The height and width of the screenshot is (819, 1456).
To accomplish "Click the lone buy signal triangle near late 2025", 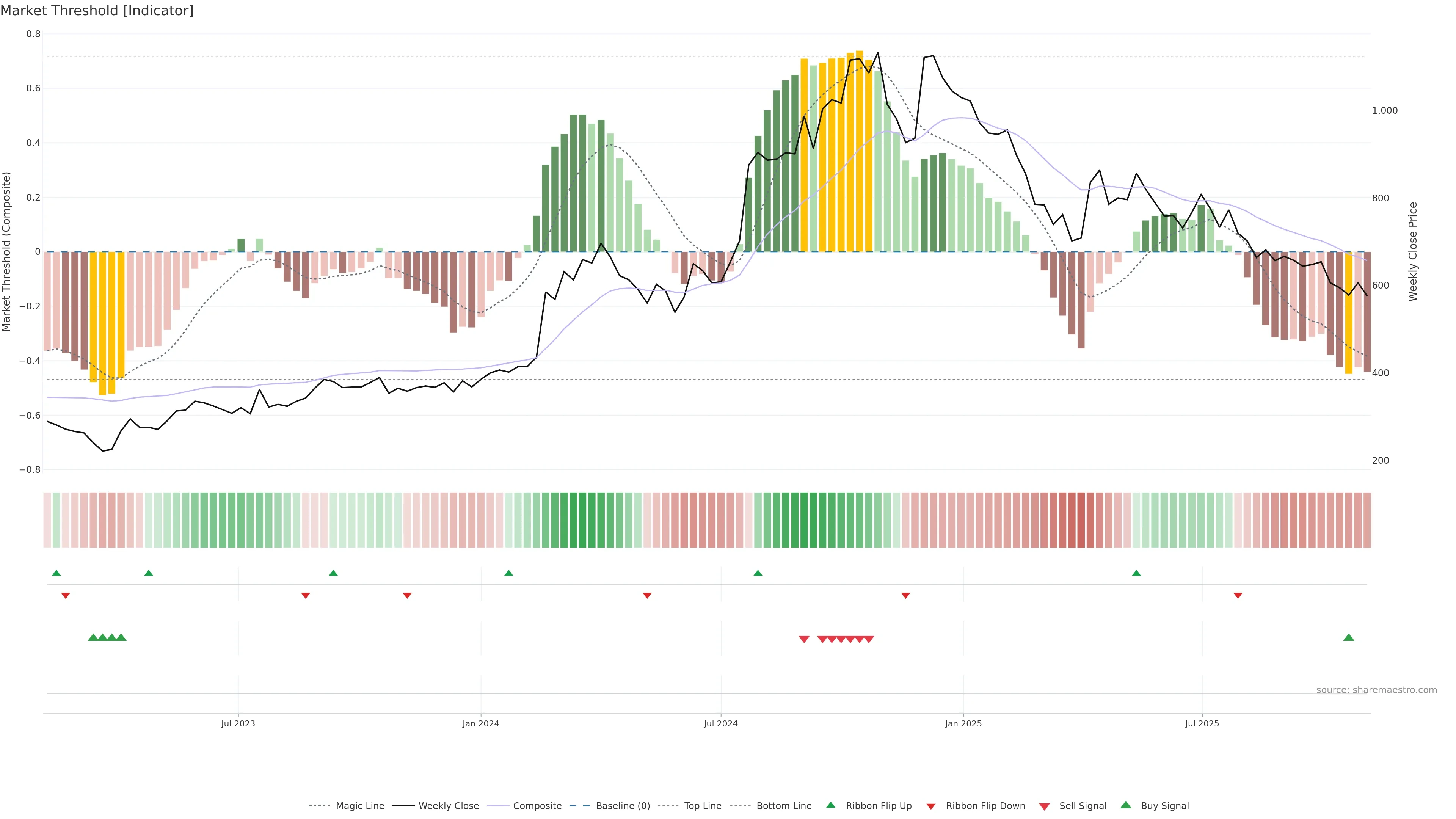I will (1349, 637).
